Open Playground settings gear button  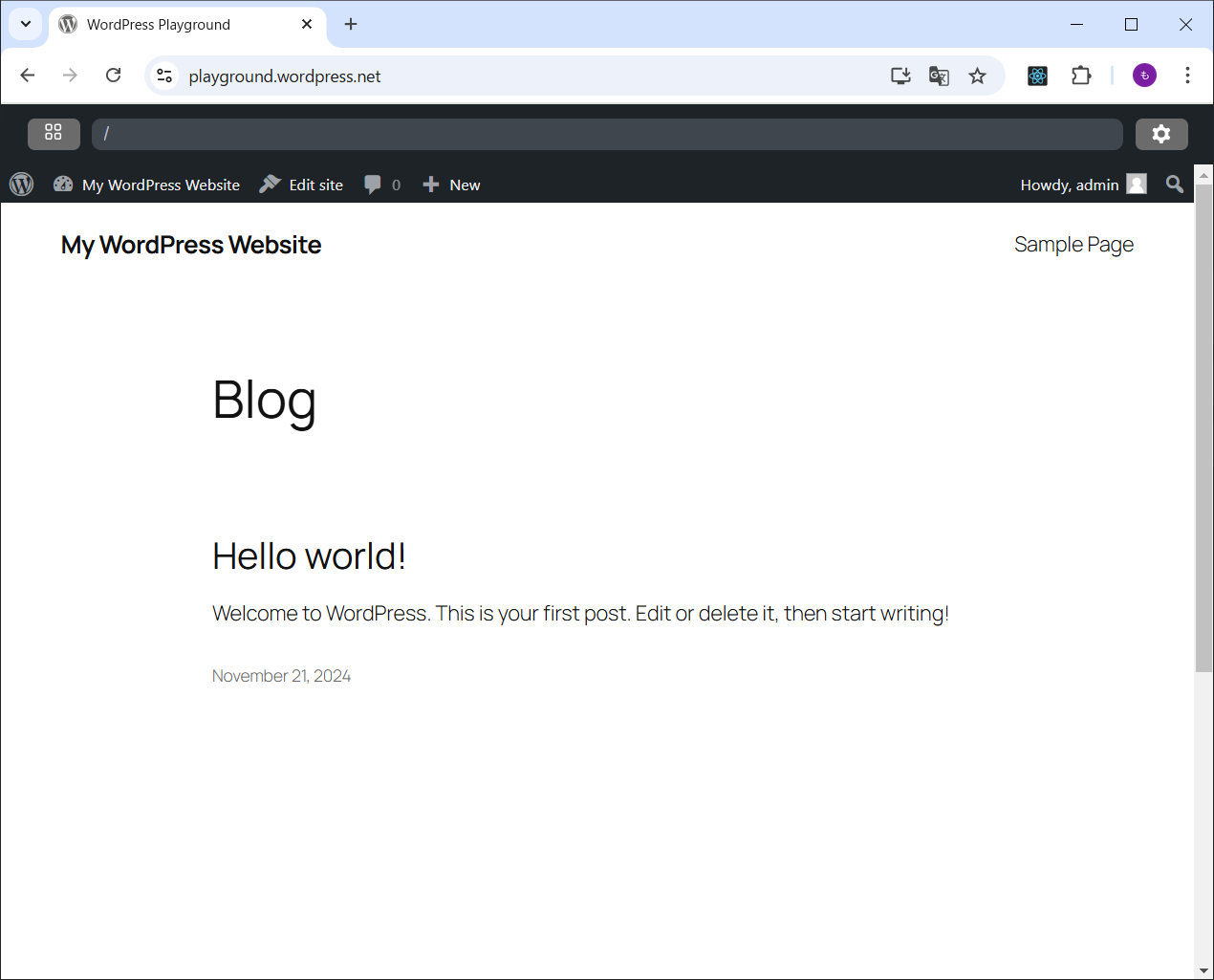[1161, 134]
